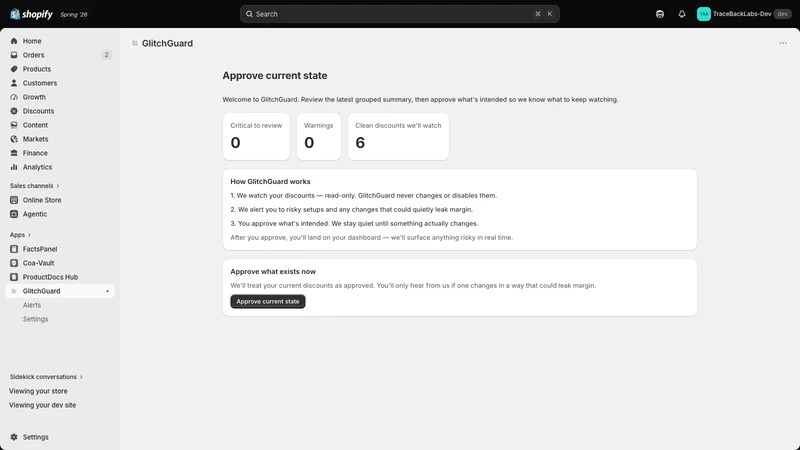Click the Discounts badge icon
Viewport: 800px width, 450px height.
14,111
